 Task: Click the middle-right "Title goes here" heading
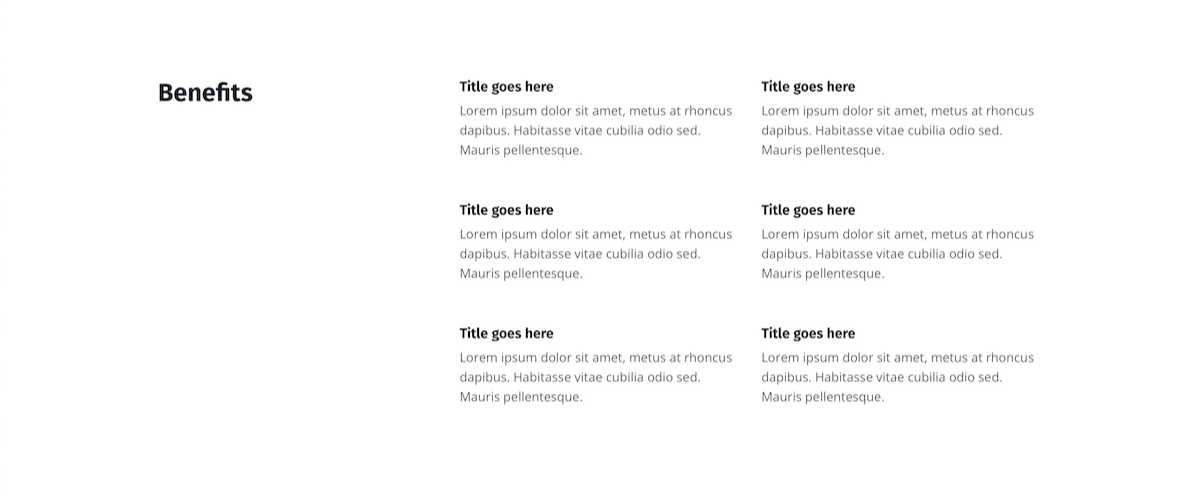pyautogui.click(x=808, y=210)
